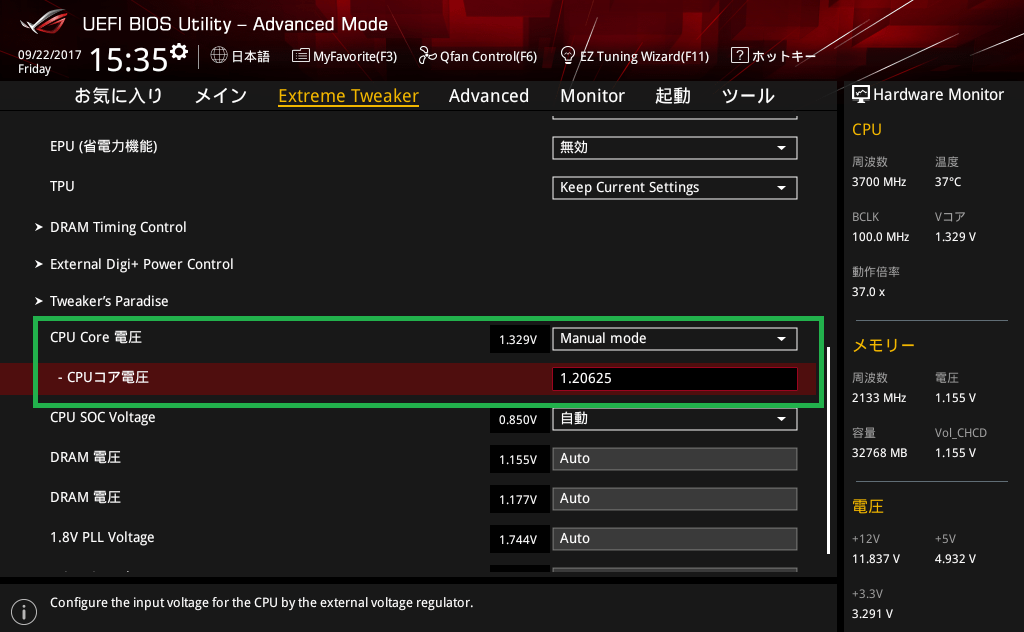Click the 電圧 section heading
The height and width of the screenshot is (632, 1024).
click(x=868, y=506)
